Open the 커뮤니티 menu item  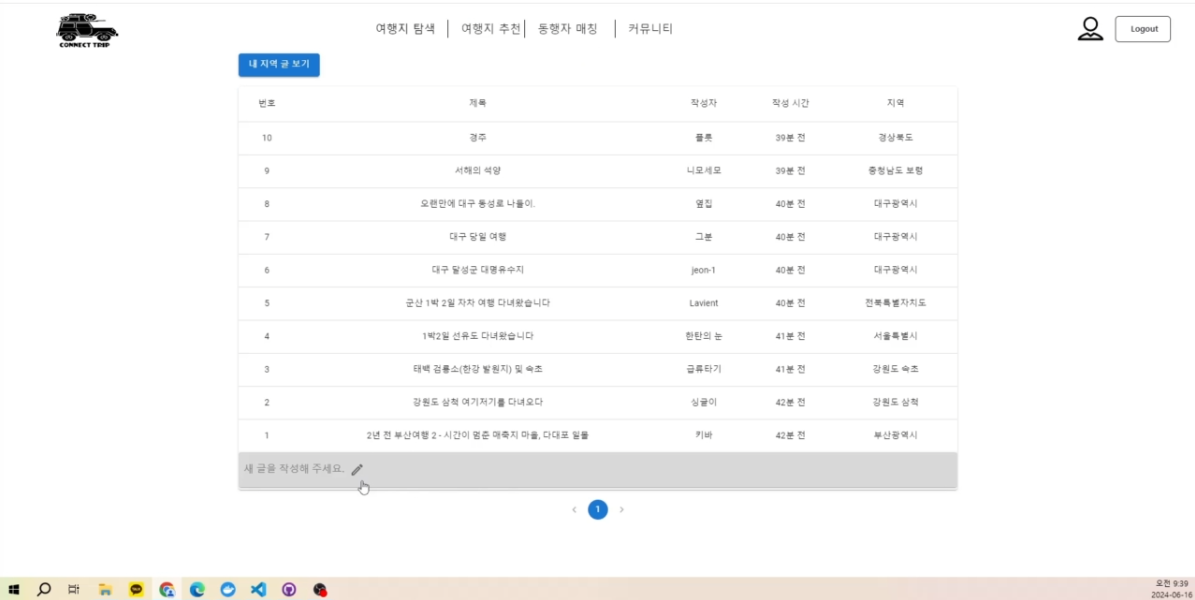[x=649, y=28]
